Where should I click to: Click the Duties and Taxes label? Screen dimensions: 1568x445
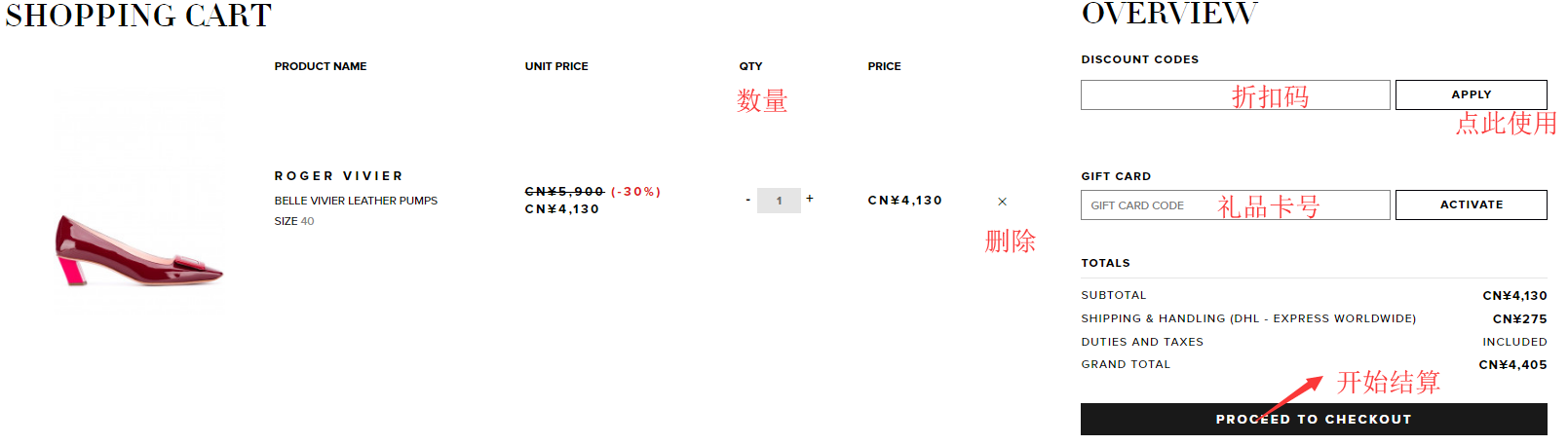tap(1142, 342)
